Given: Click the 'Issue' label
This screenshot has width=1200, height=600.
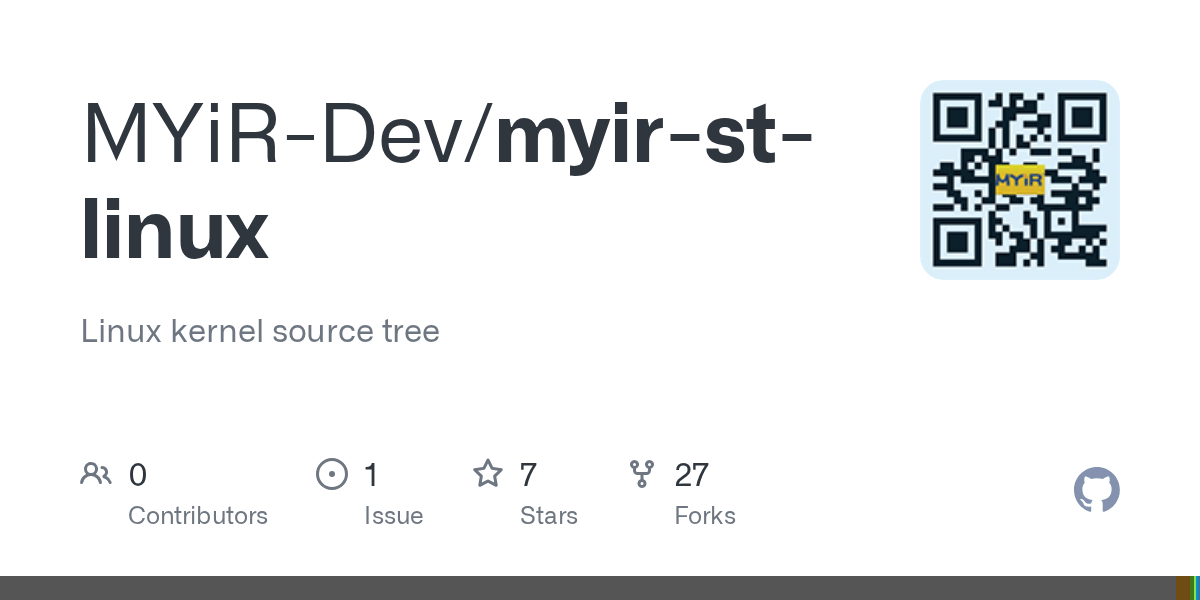Looking at the screenshot, I should (x=393, y=516).
